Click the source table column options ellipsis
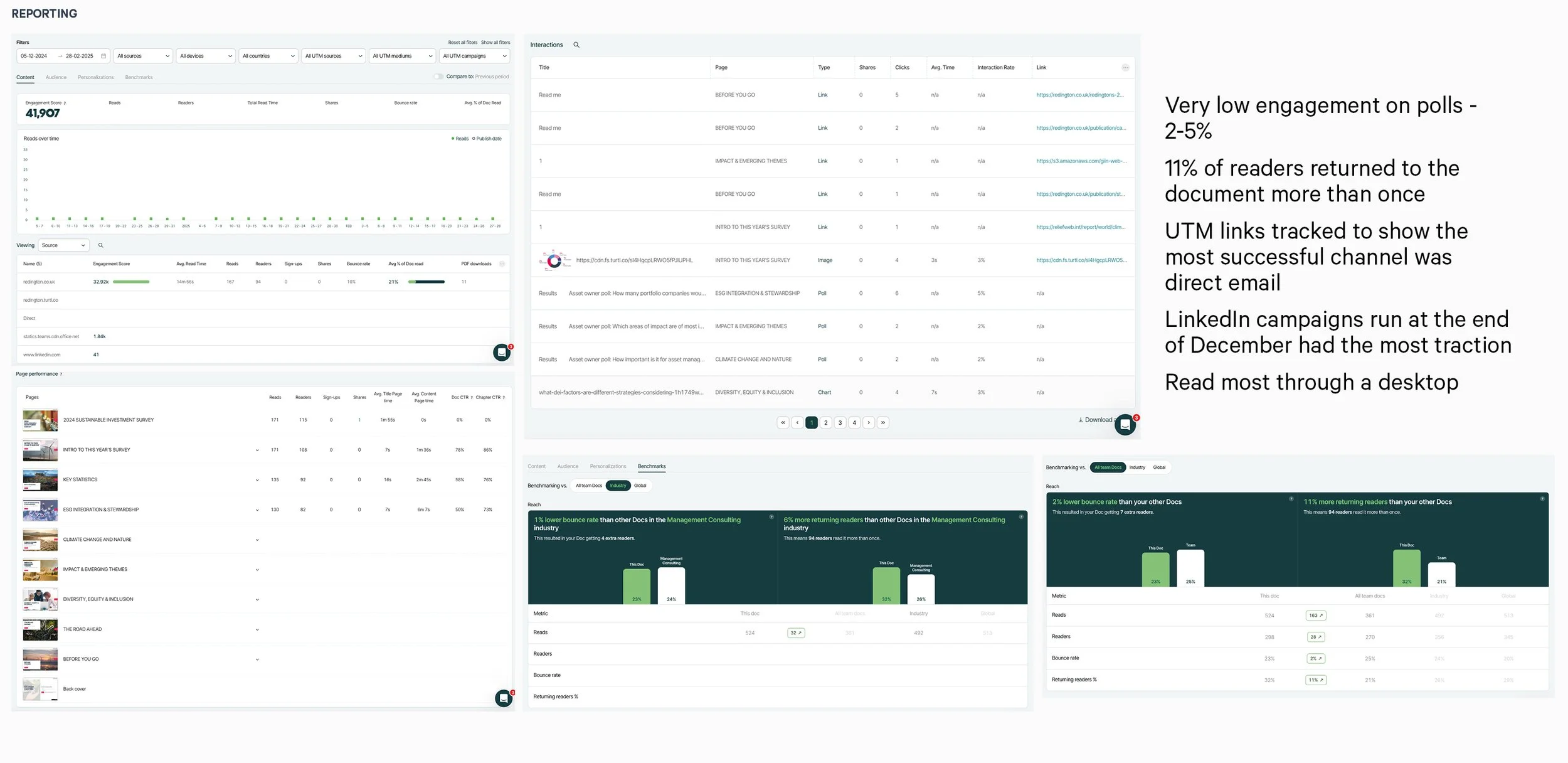The height and width of the screenshot is (763, 1568). (x=502, y=264)
